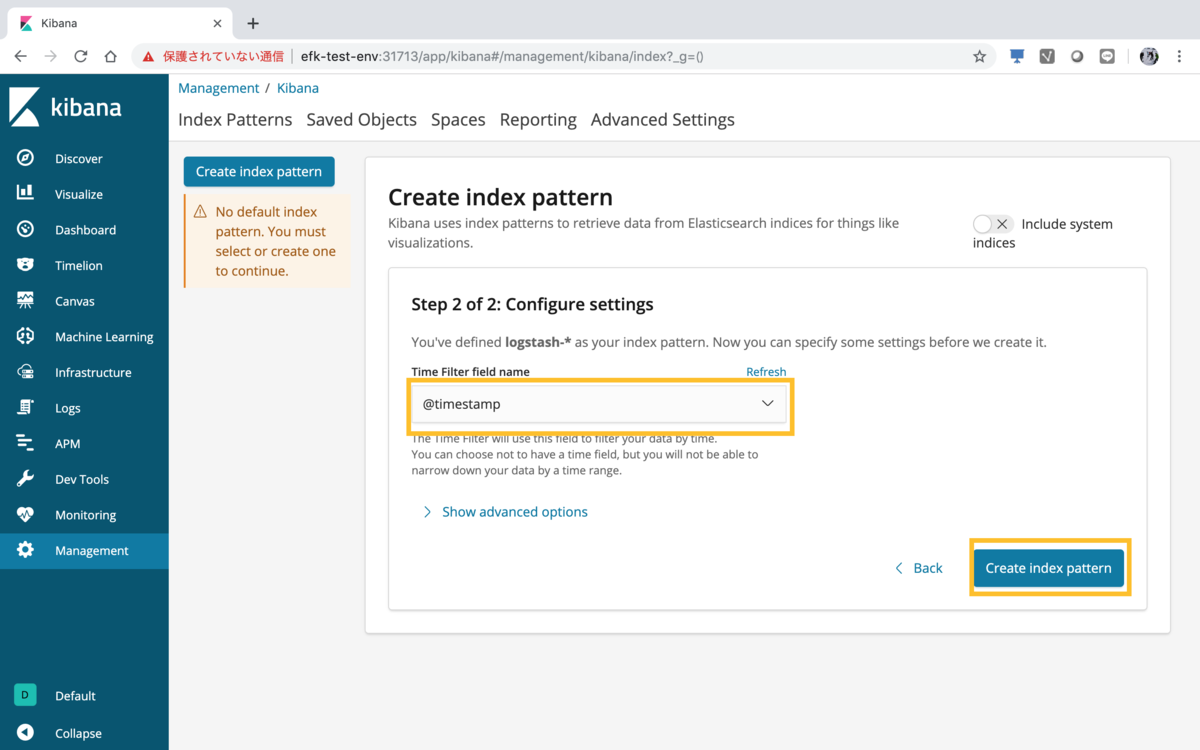Open a new browser tab

coord(253,23)
